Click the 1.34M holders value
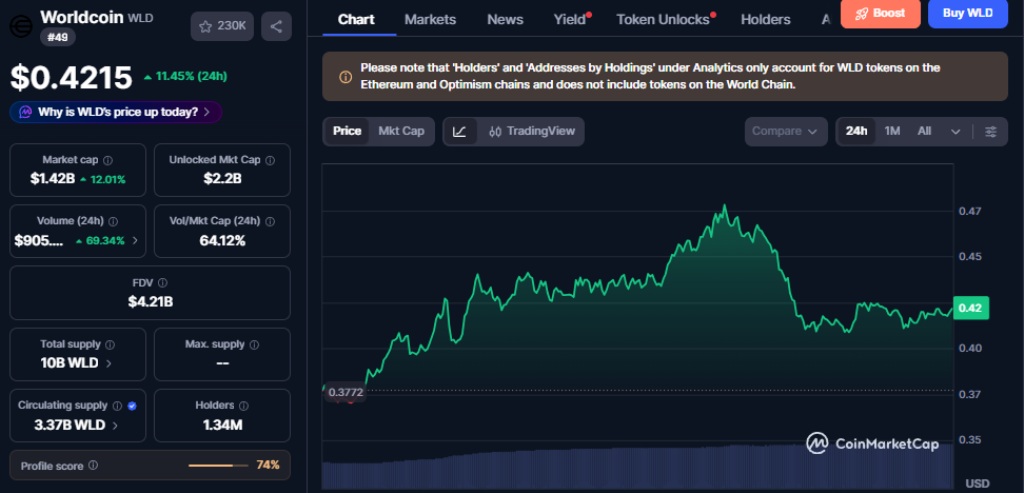 click(x=222, y=425)
